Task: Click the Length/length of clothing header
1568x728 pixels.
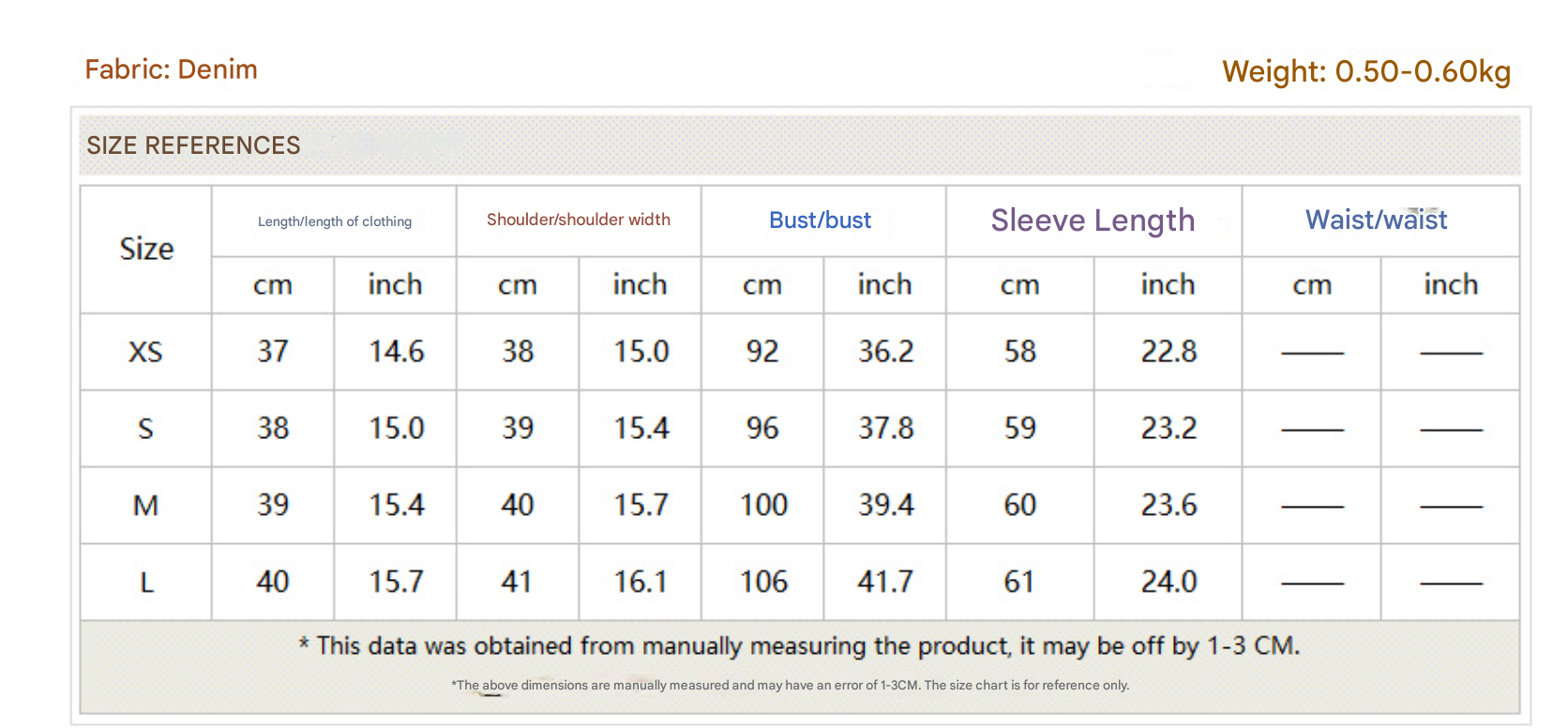Action: [335, 221]
